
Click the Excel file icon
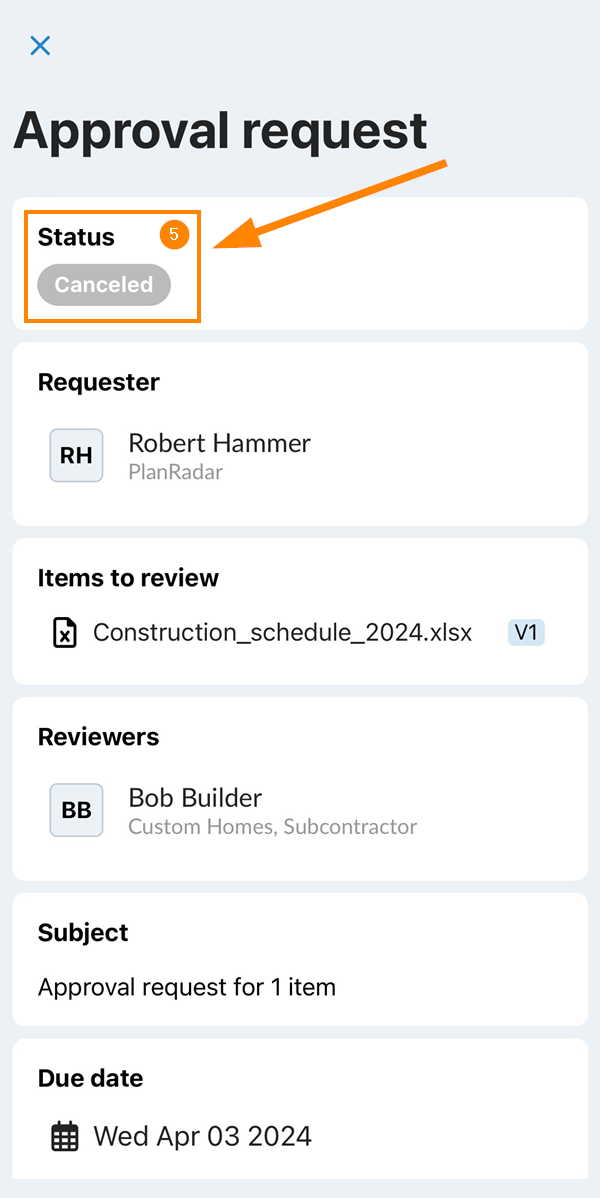[x=65, y=633]
